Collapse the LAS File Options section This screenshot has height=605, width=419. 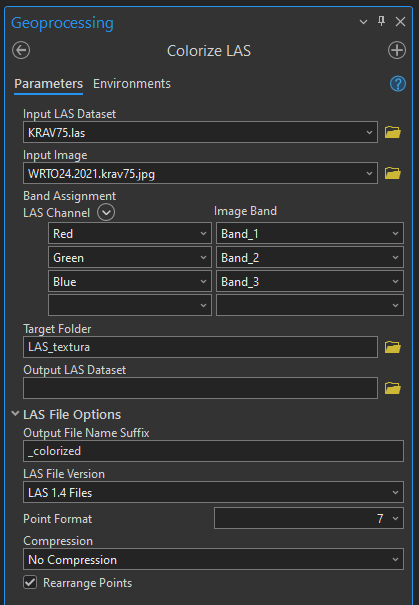click(x=15, y=414)
